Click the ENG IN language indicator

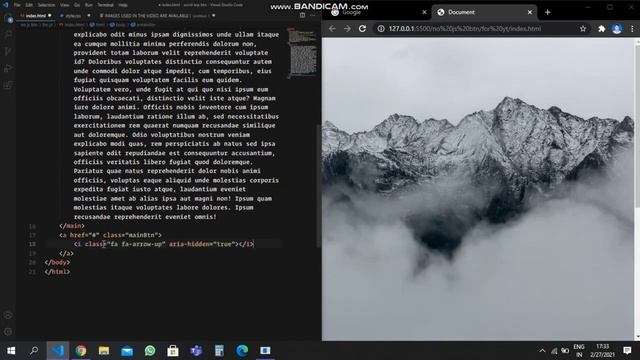coord(579,351)
